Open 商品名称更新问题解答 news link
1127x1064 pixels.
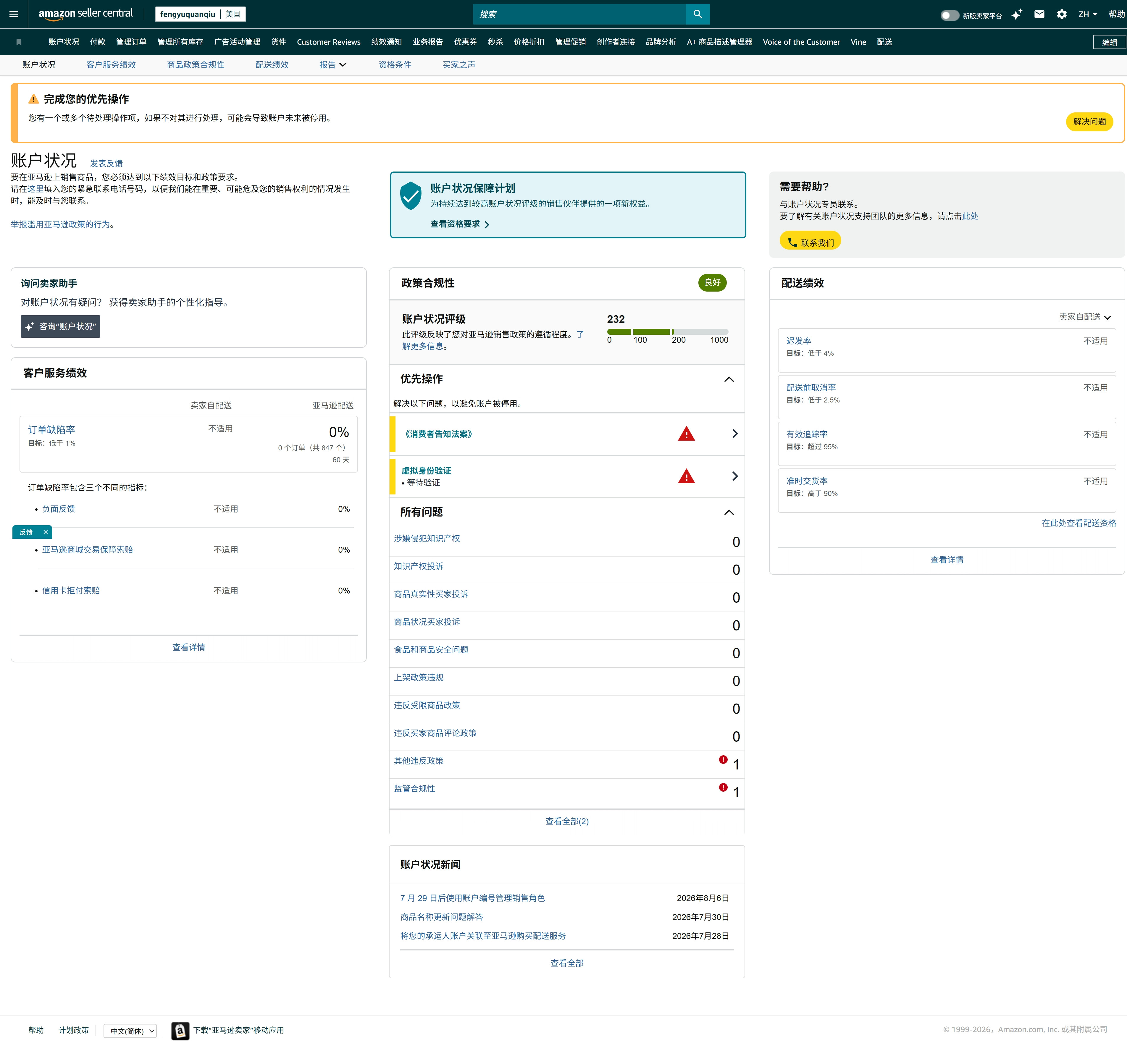coord(441,917)
